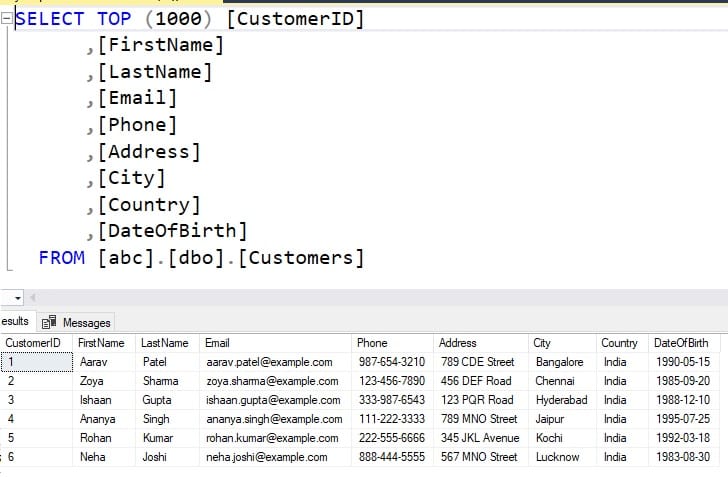Click phone number 111-222-3333
Screen dimensions: 728x477
coord(391,419)
